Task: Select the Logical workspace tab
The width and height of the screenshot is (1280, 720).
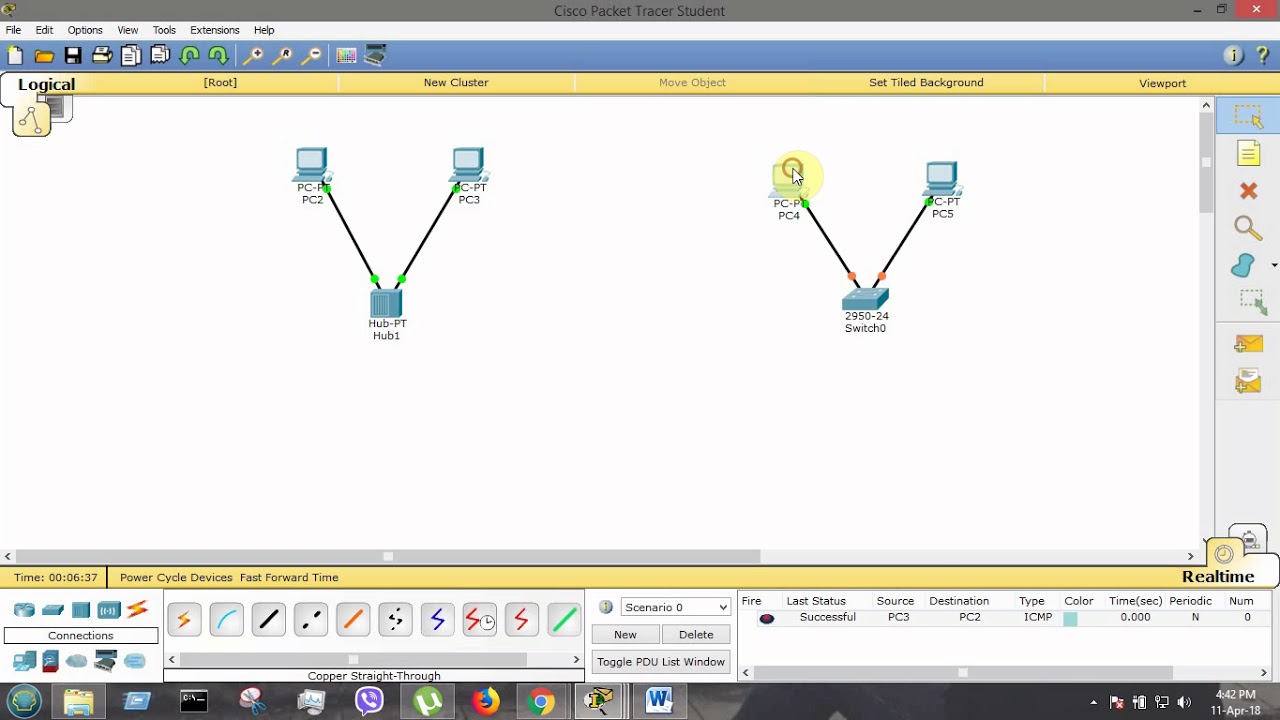Action: [46, 85]
